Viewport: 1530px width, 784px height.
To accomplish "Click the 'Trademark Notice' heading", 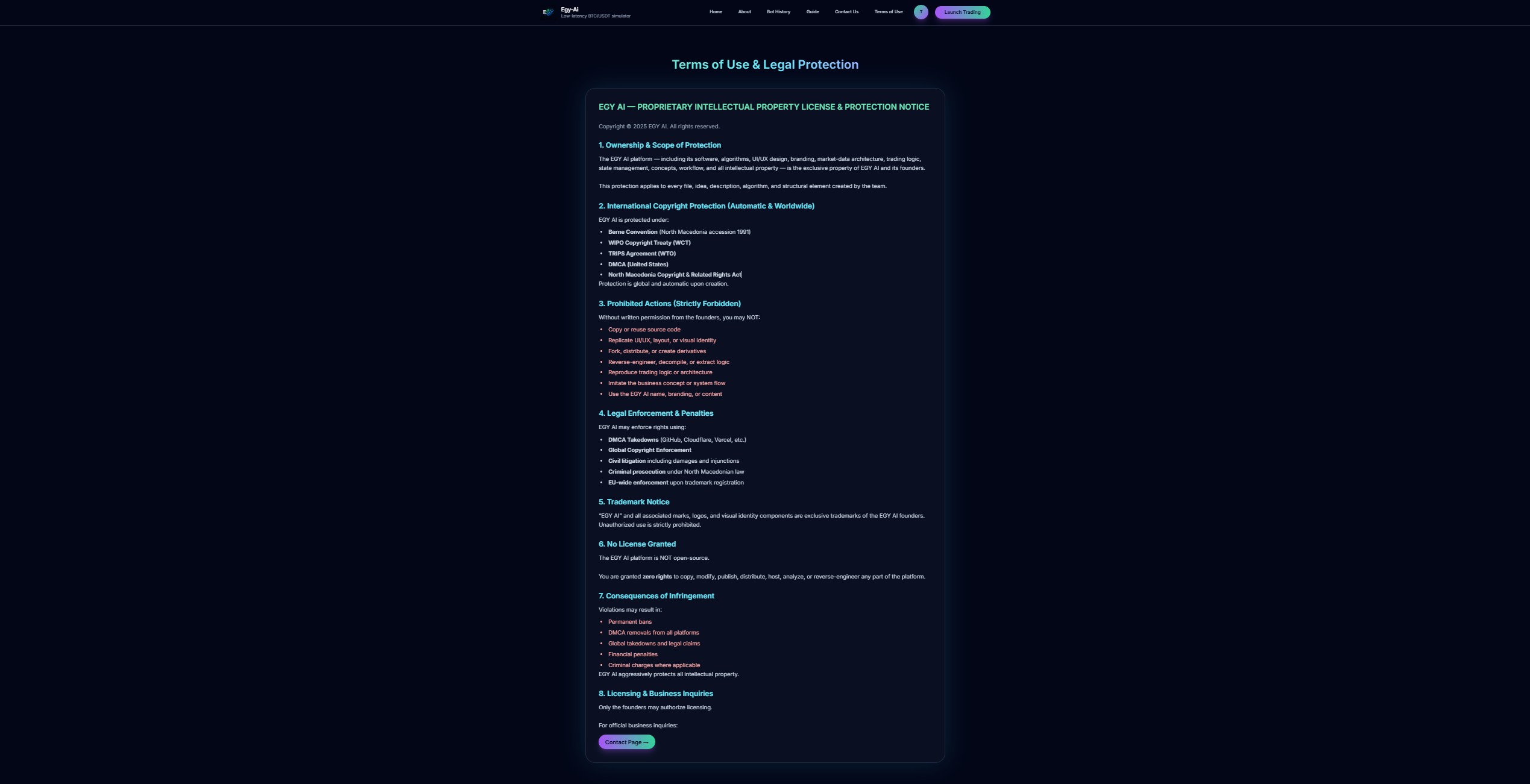I will pos(634,502).
